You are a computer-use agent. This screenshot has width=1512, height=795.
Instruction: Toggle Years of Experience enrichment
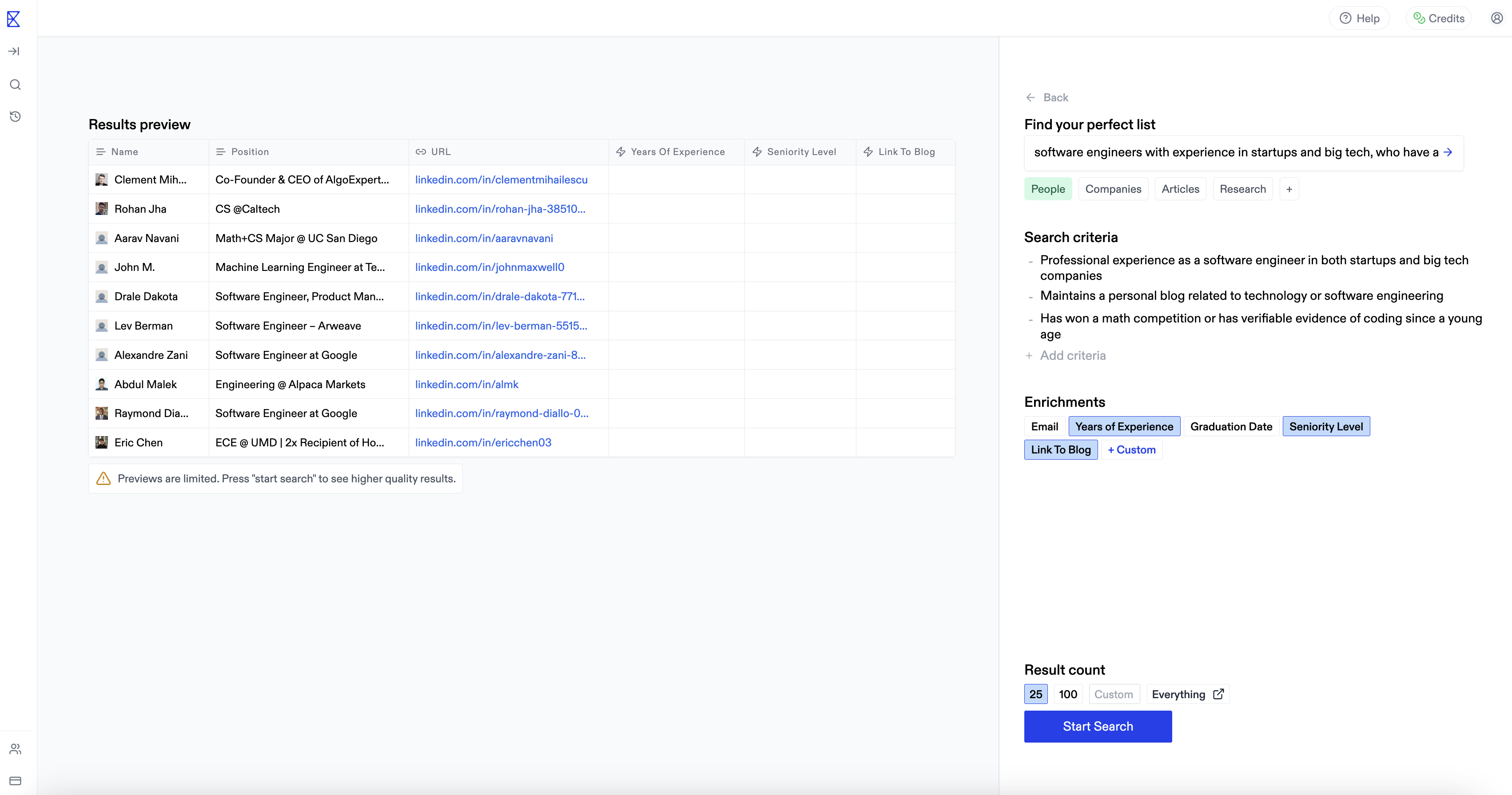[1123, 426]
